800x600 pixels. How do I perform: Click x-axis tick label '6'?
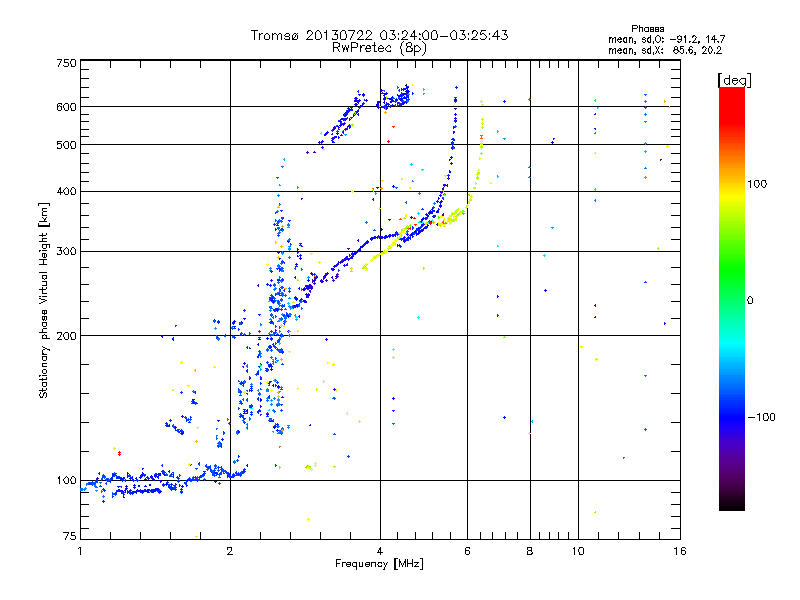pos(467,551)
